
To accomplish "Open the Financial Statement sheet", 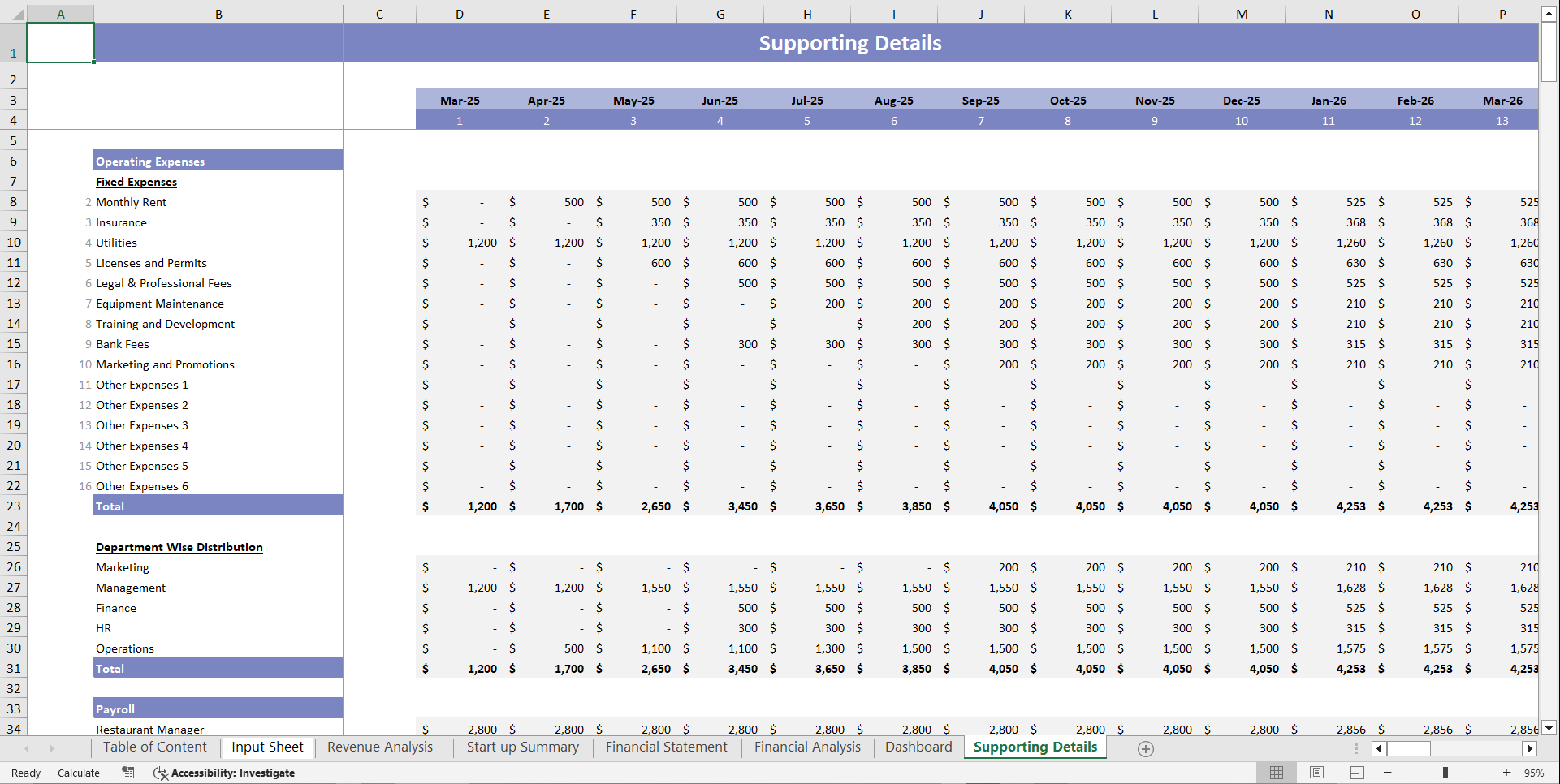I will [666, 747].
